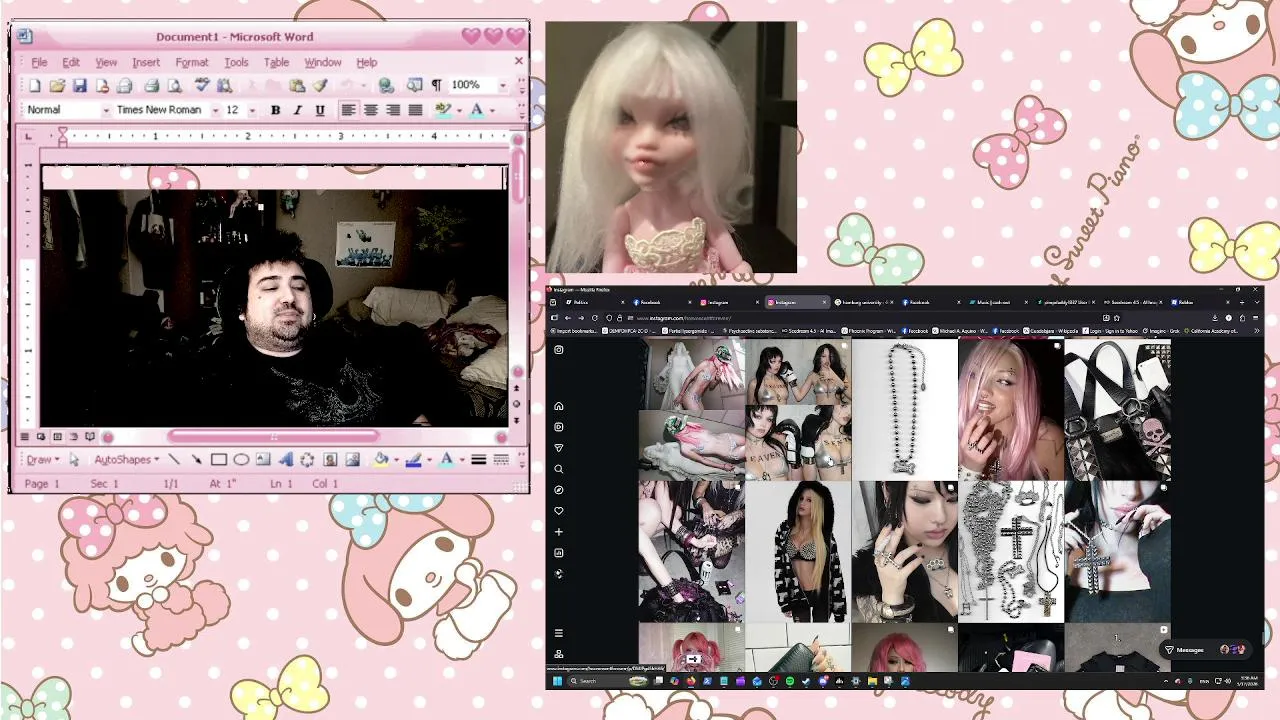
Task: Open the View menu in Word
Action: pyautogui.click(x=106, y=62)
